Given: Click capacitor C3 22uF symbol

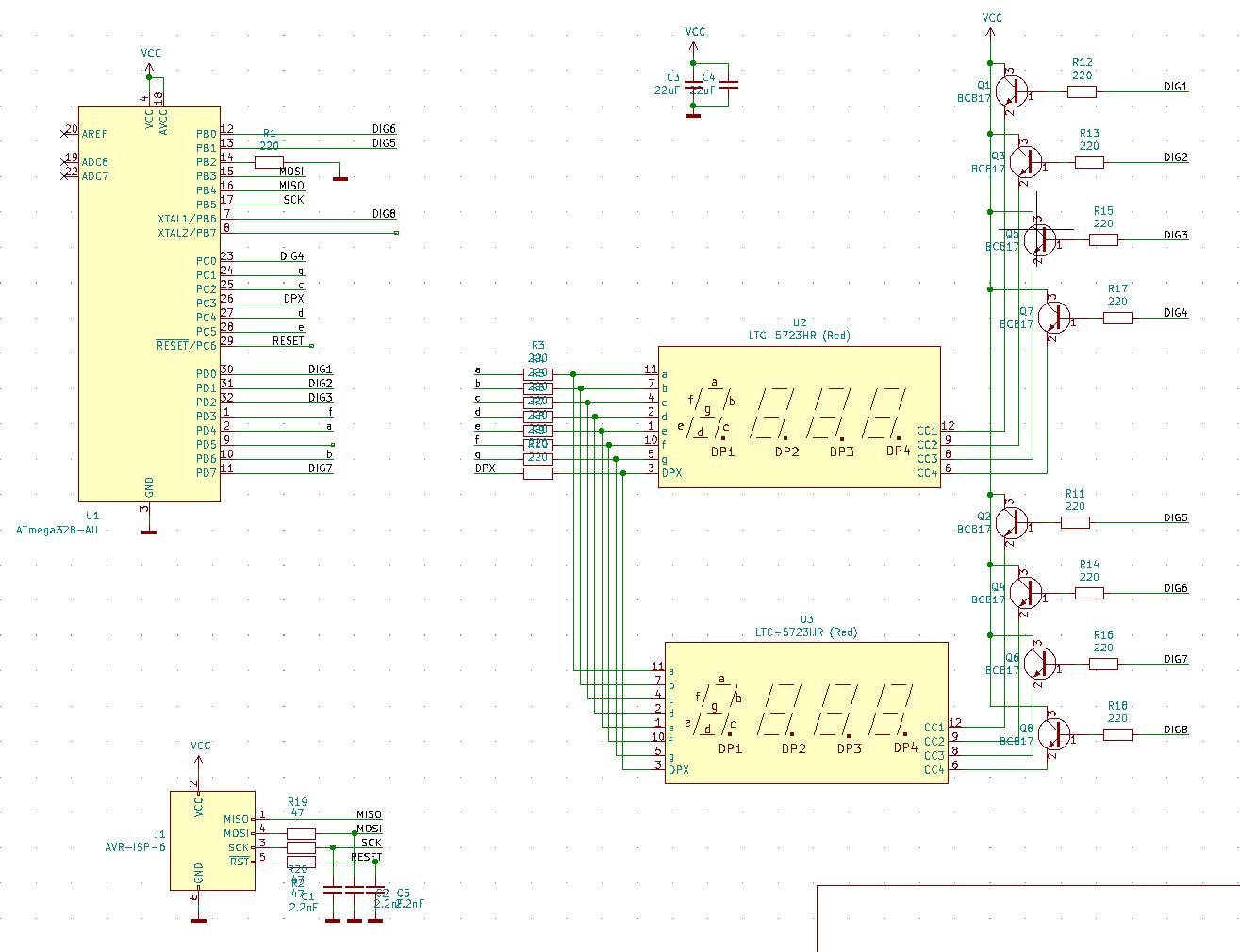Looking at the screenshot, I should pos(693,86).
